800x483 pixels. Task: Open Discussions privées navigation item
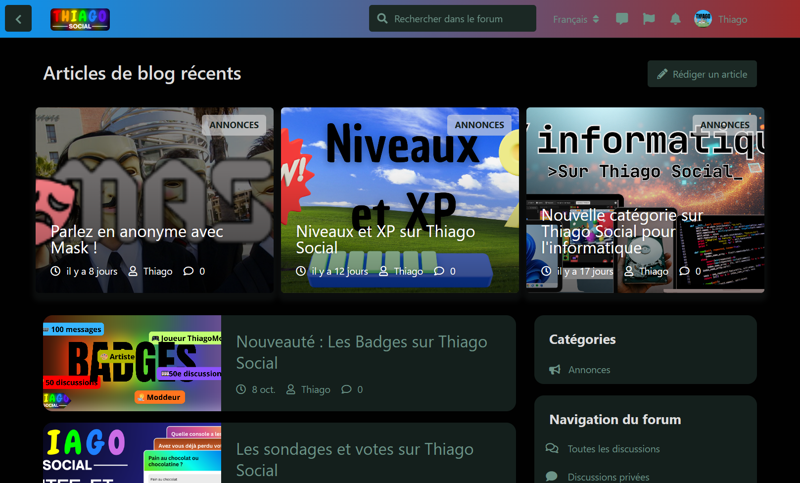[608, 477]
